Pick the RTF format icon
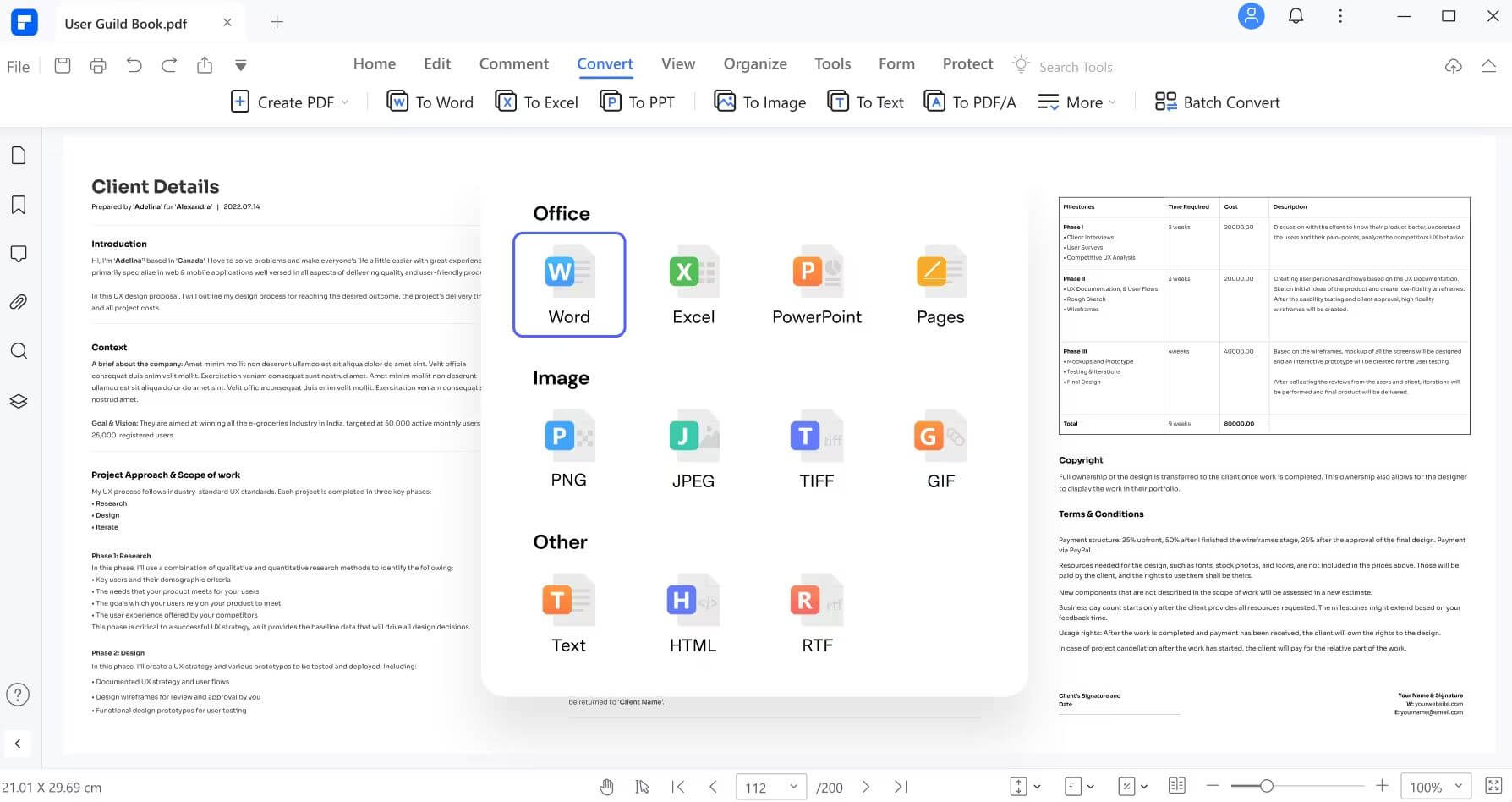The image size is (1512, 802). click(817, 614)
